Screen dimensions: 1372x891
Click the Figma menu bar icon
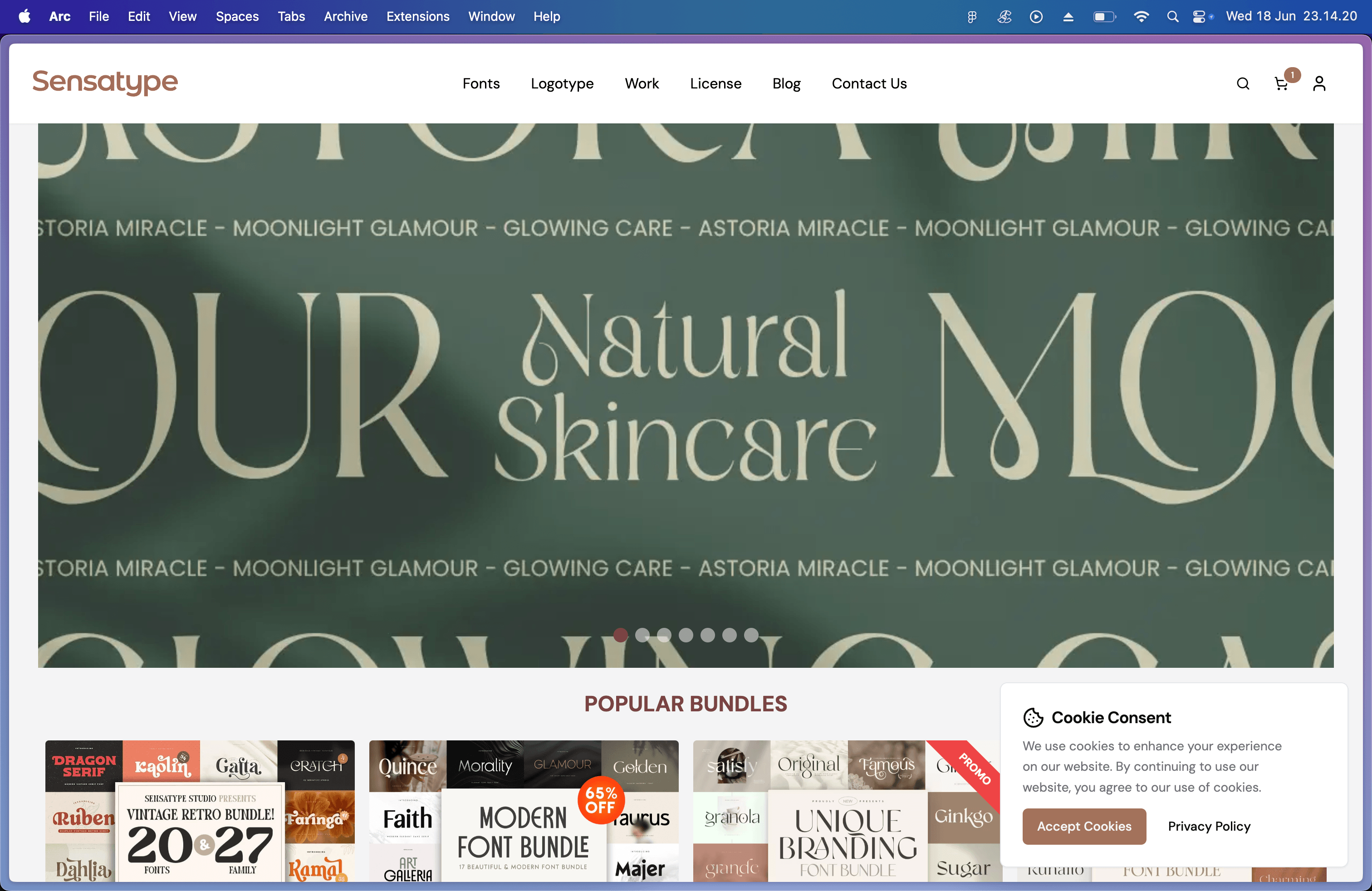point(972,17)
